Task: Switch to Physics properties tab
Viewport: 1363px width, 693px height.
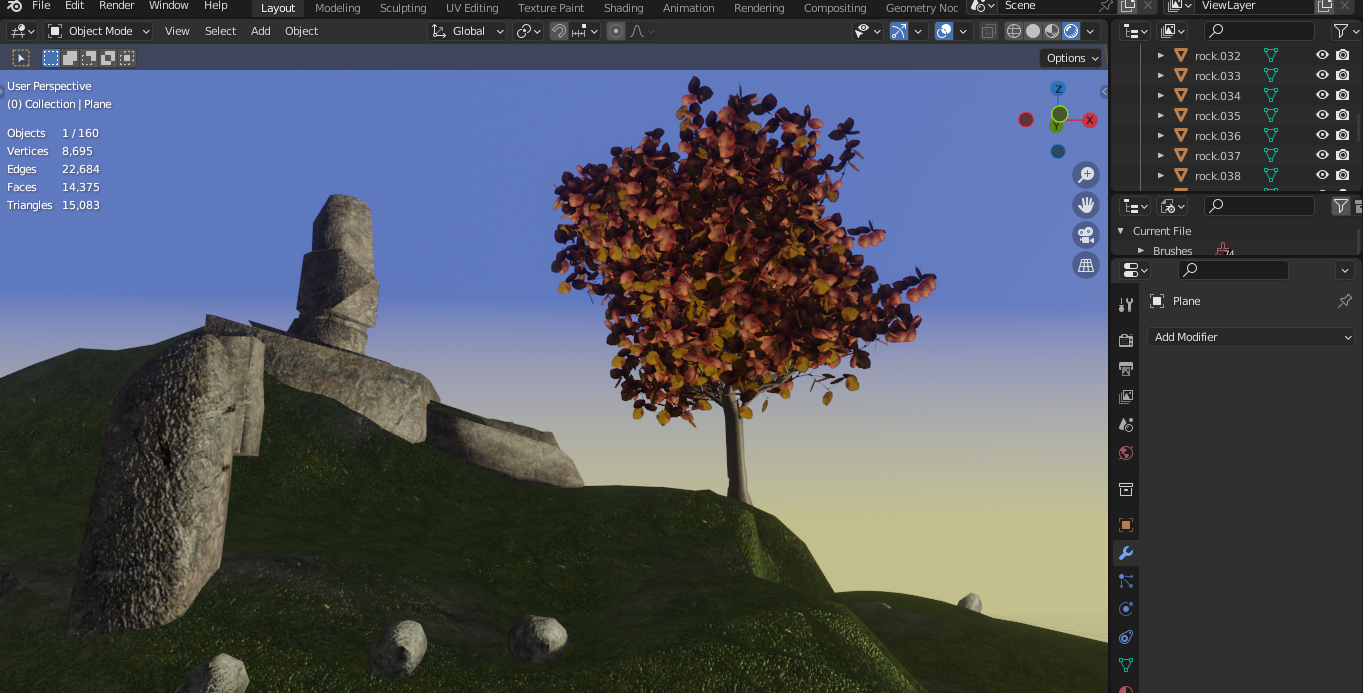Action: [x=1126, y=609]
